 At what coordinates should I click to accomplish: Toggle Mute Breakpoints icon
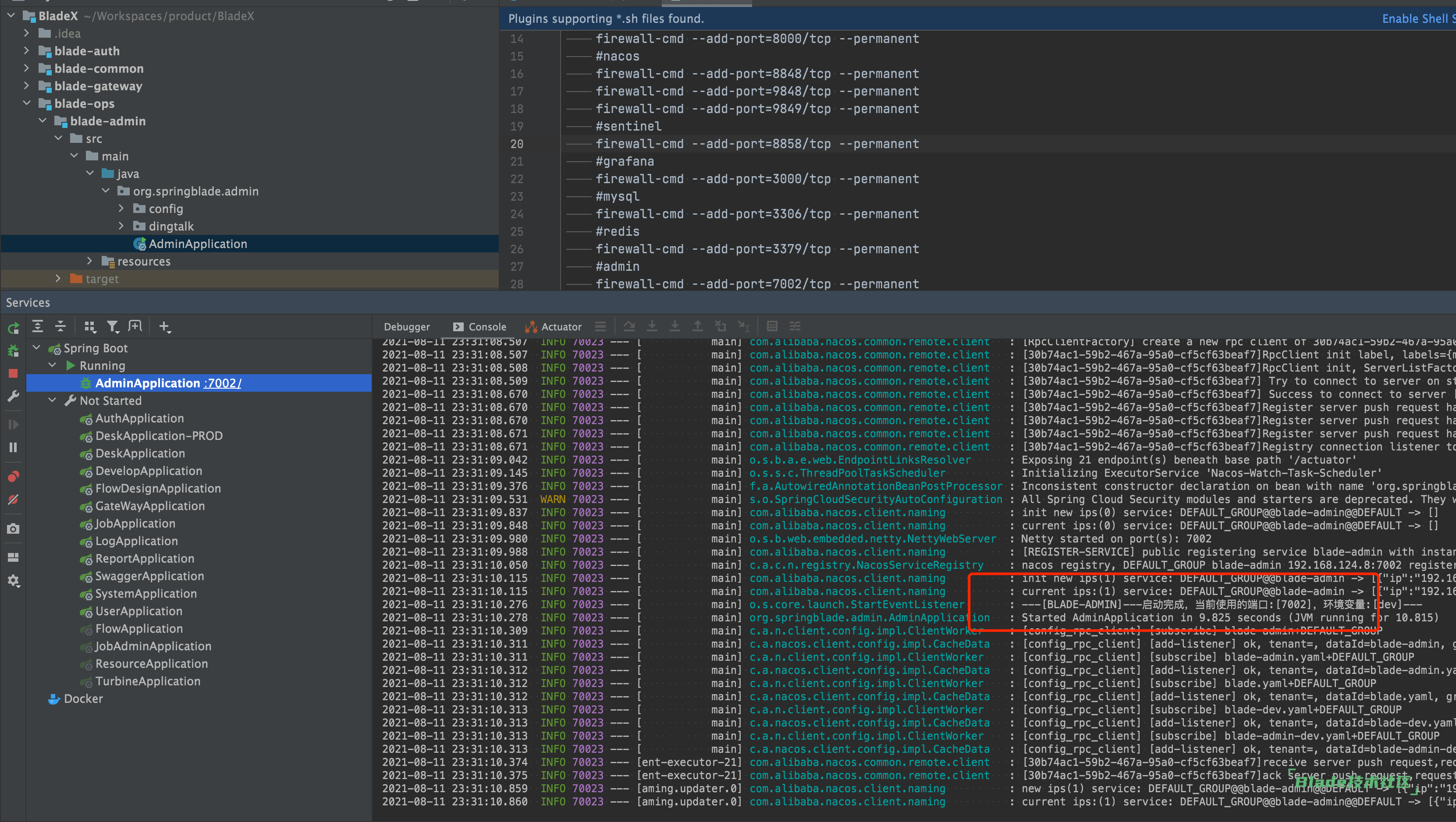(13, 500)
